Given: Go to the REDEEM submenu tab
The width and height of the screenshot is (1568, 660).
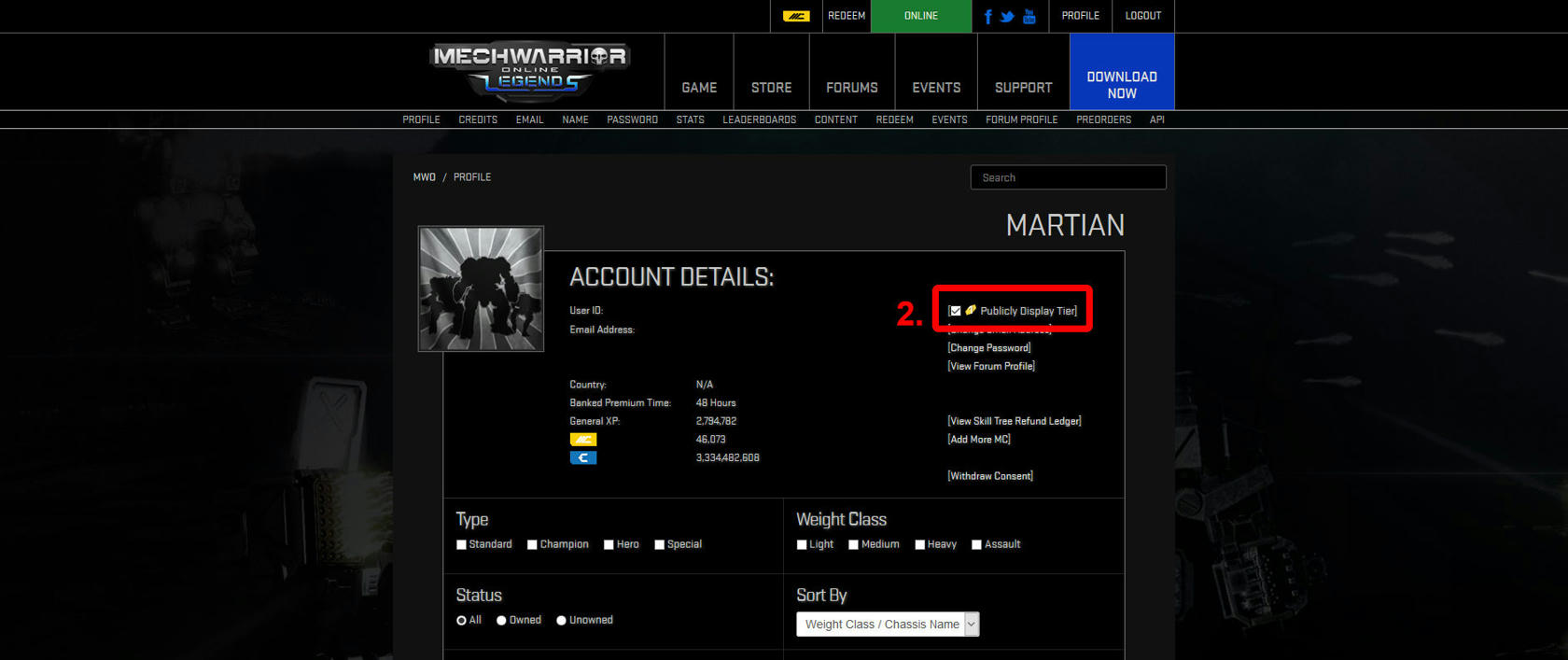Looking at the screenshot, I should point(894,119).
